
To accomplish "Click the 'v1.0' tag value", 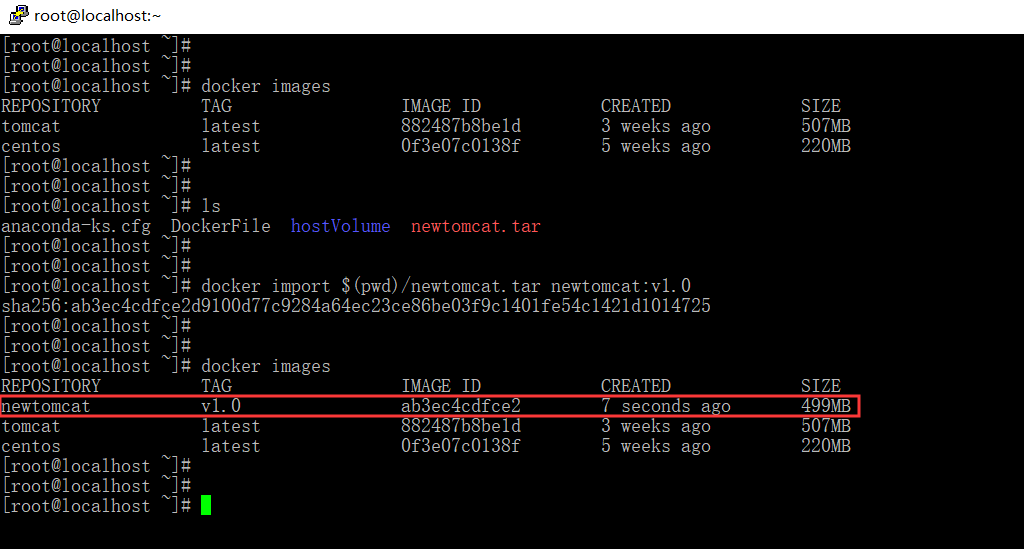I will [221, 406].
